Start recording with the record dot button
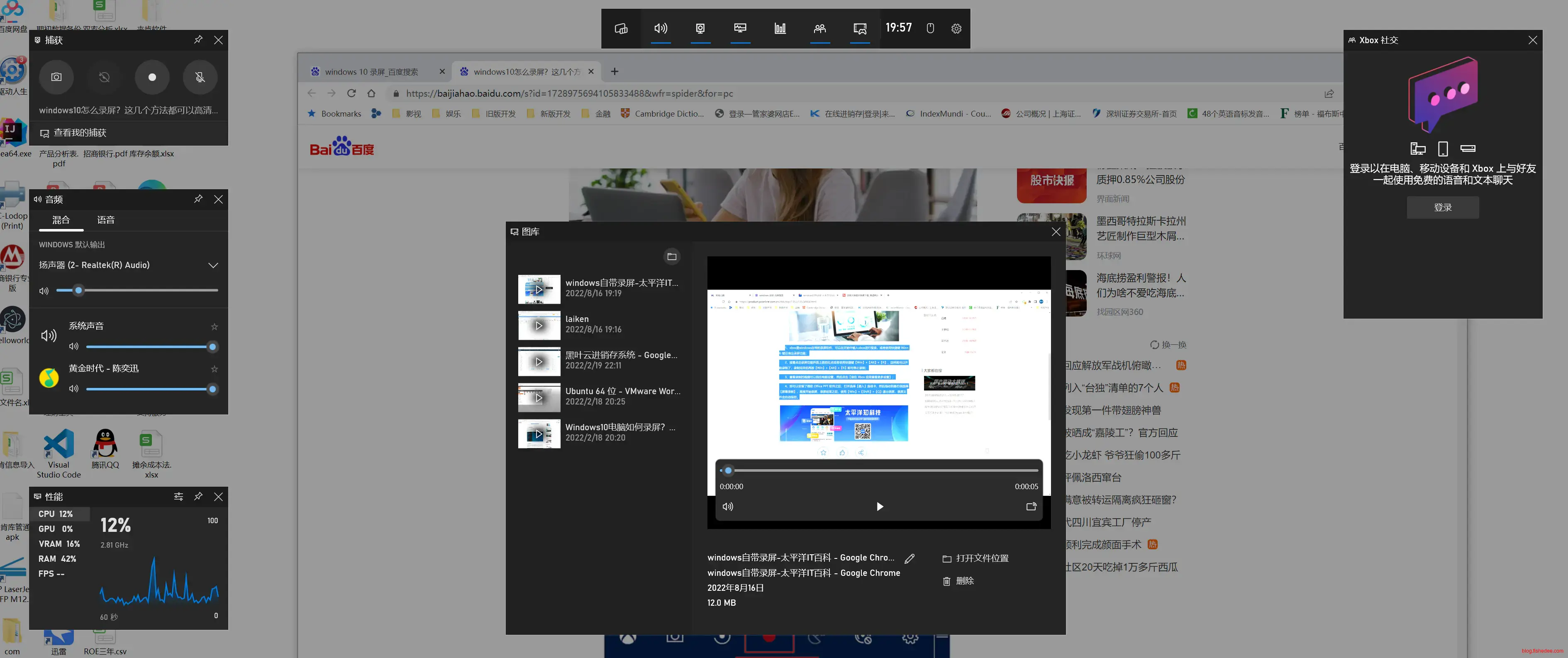The height and width of the screenshot is (658, 1568). pos(152,77)
